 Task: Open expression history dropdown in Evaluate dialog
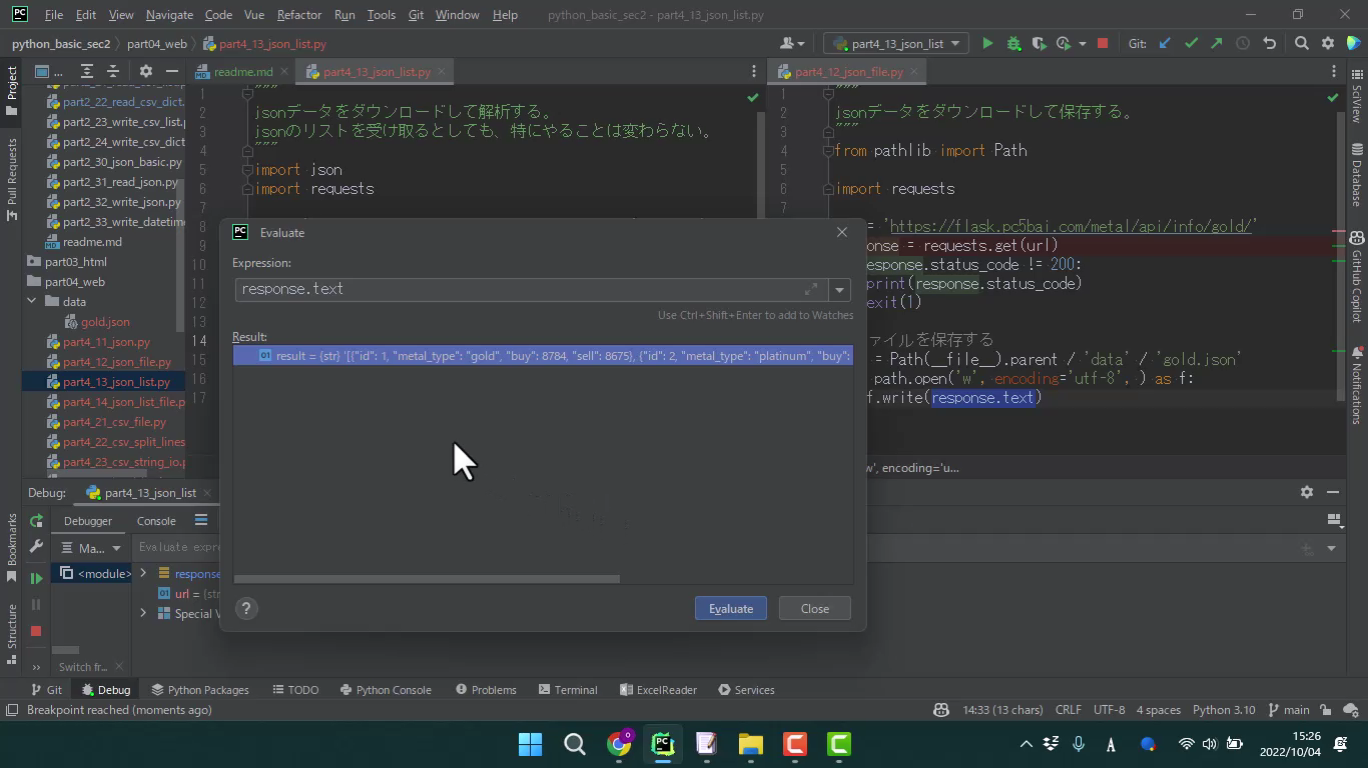tap(840, 290)
